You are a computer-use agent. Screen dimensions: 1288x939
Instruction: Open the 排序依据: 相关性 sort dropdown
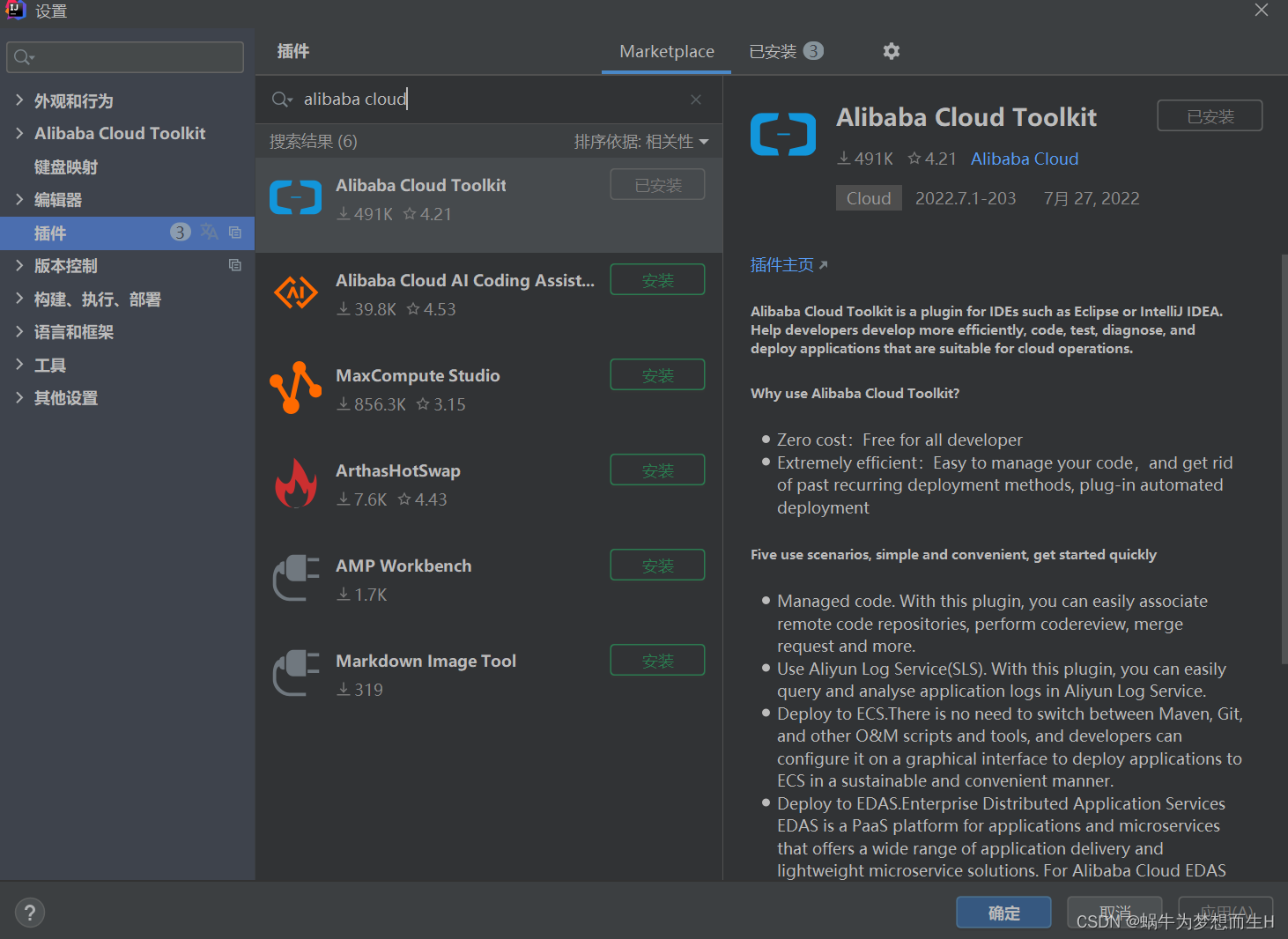641,142
